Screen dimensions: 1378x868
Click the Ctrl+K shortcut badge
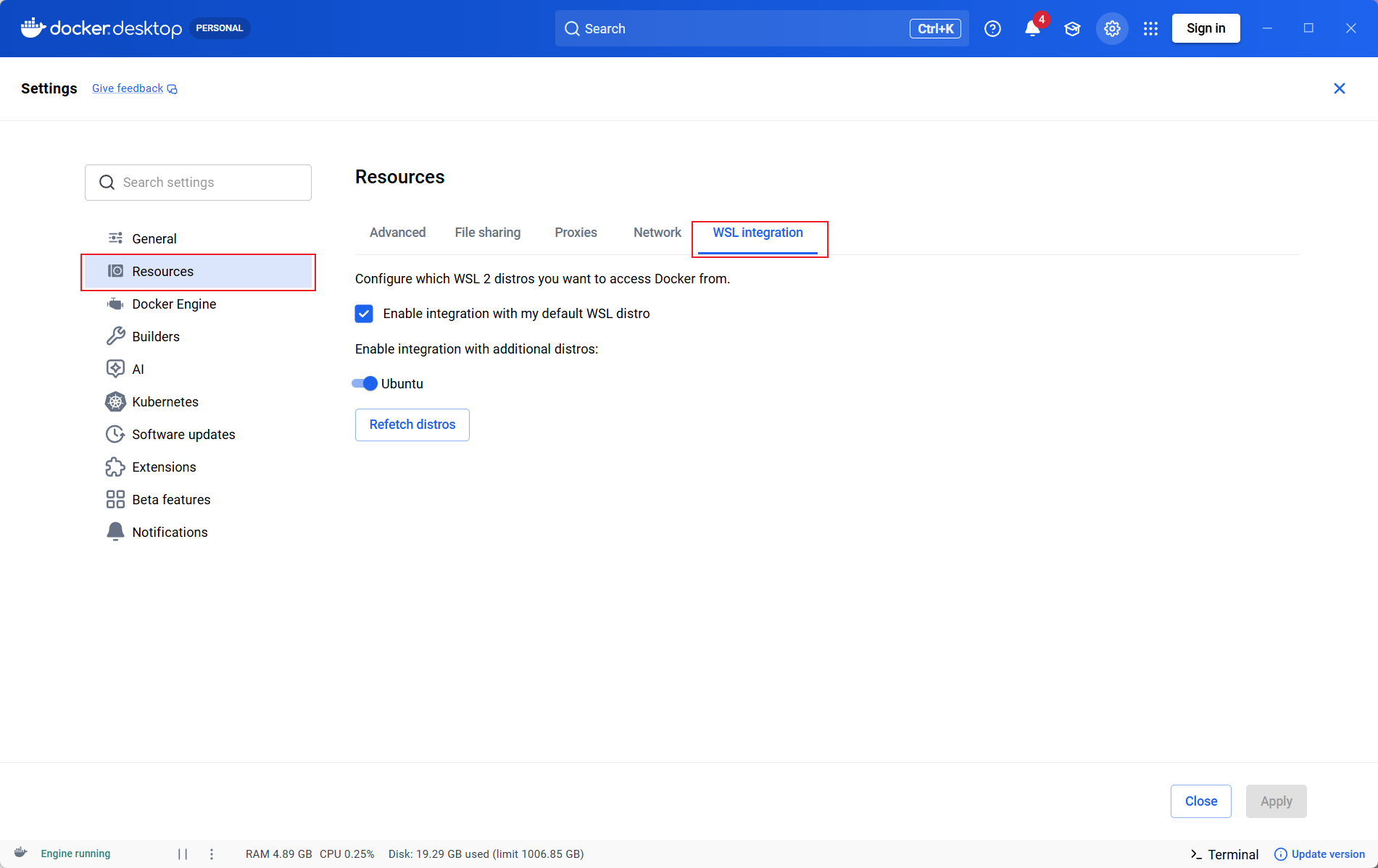click(x=935, y=28)
